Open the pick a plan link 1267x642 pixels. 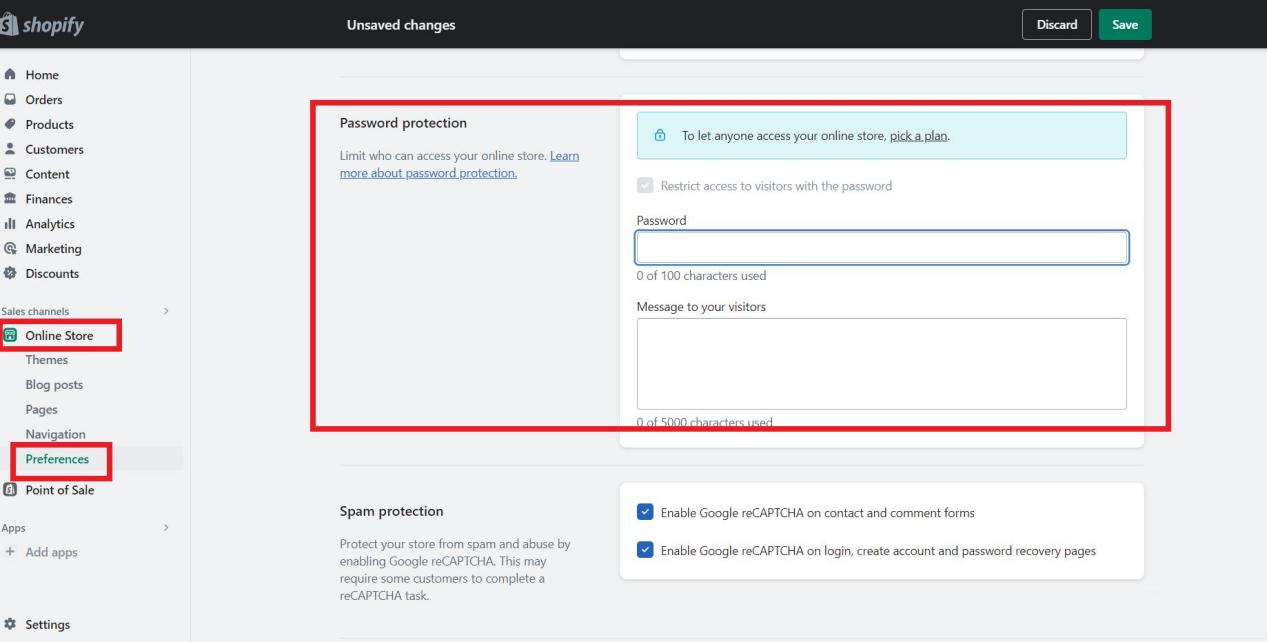coord(917,135)
